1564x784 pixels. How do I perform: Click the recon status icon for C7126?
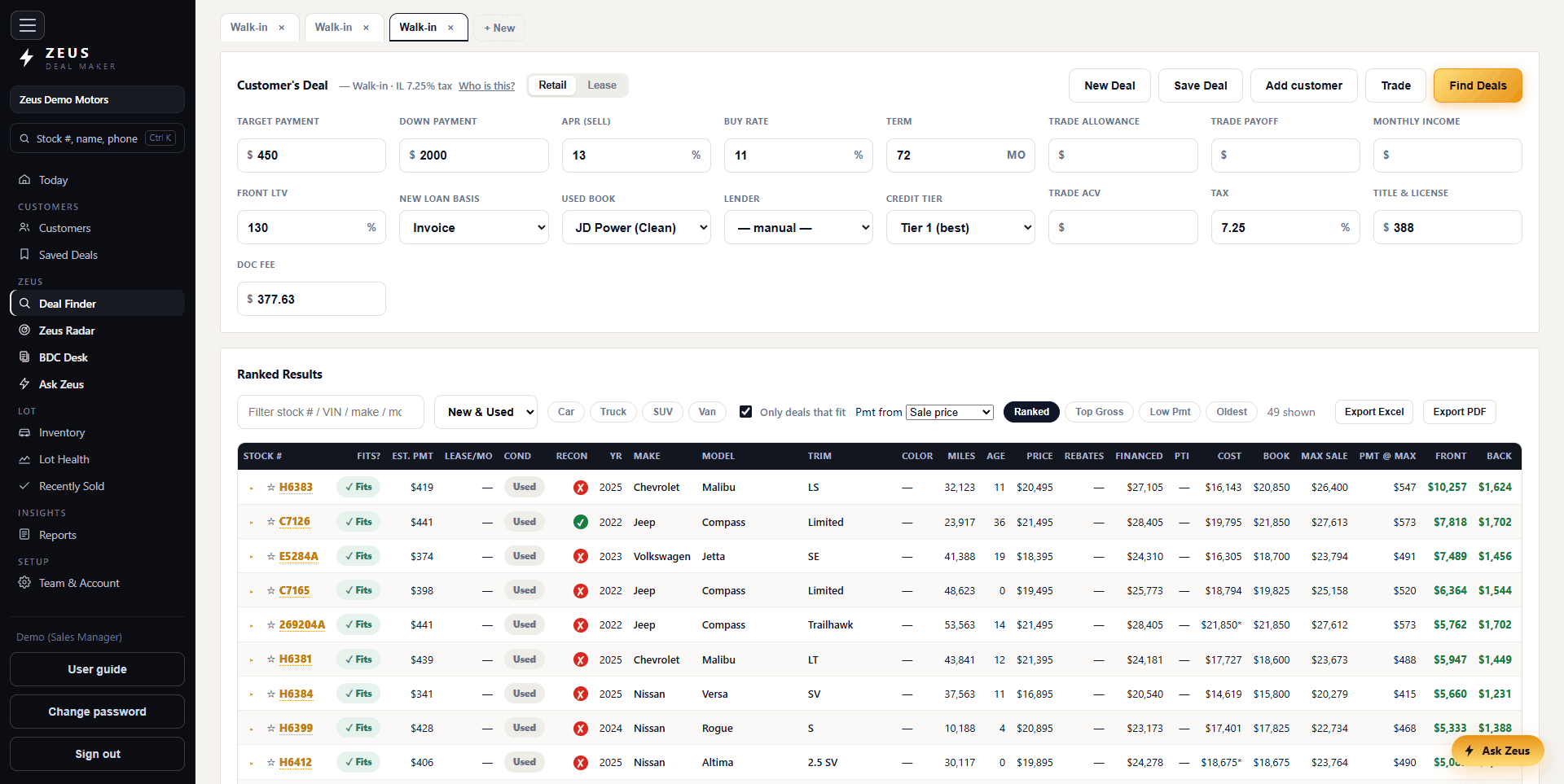pyautogui.click(x=581, y=522)
